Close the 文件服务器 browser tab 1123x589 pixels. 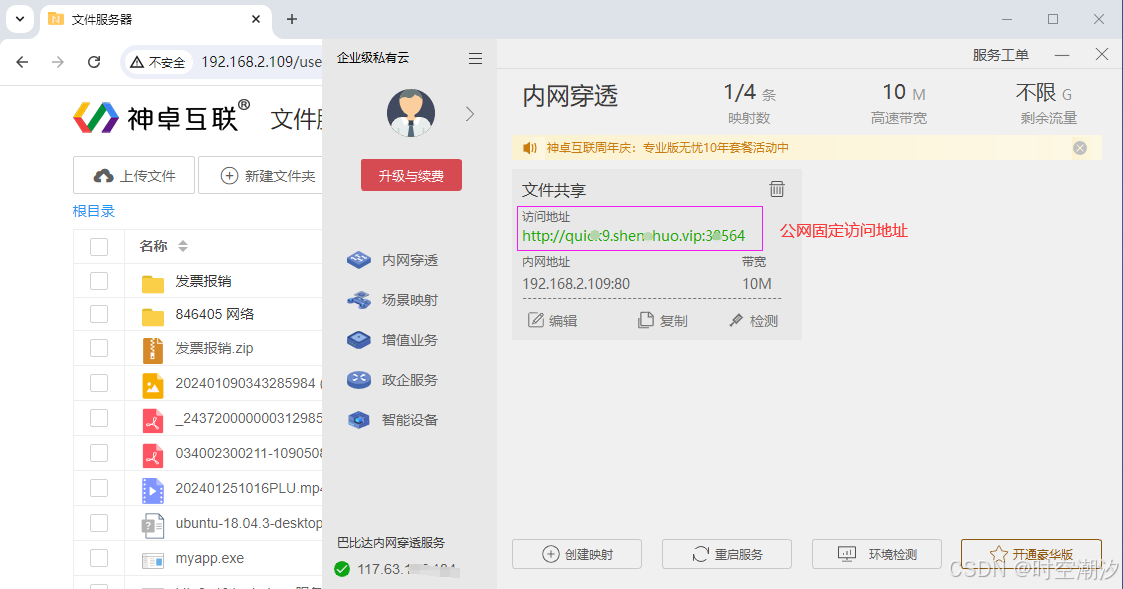pyautogui.click(x=256, y=19)
